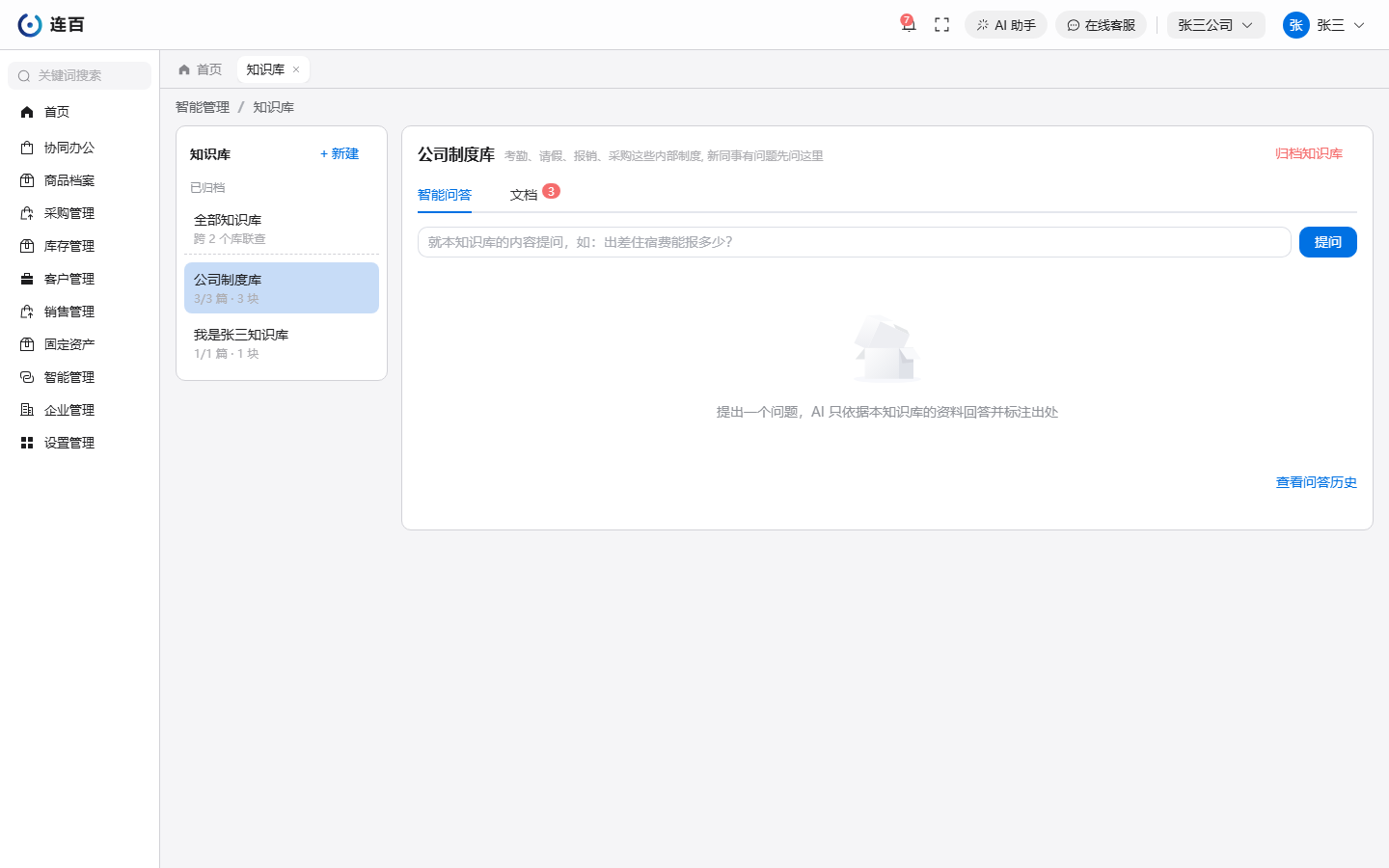Screen dimensions: 1389x868
Task: Click the 设置管理 grid icon
Action: coord(27,443)
